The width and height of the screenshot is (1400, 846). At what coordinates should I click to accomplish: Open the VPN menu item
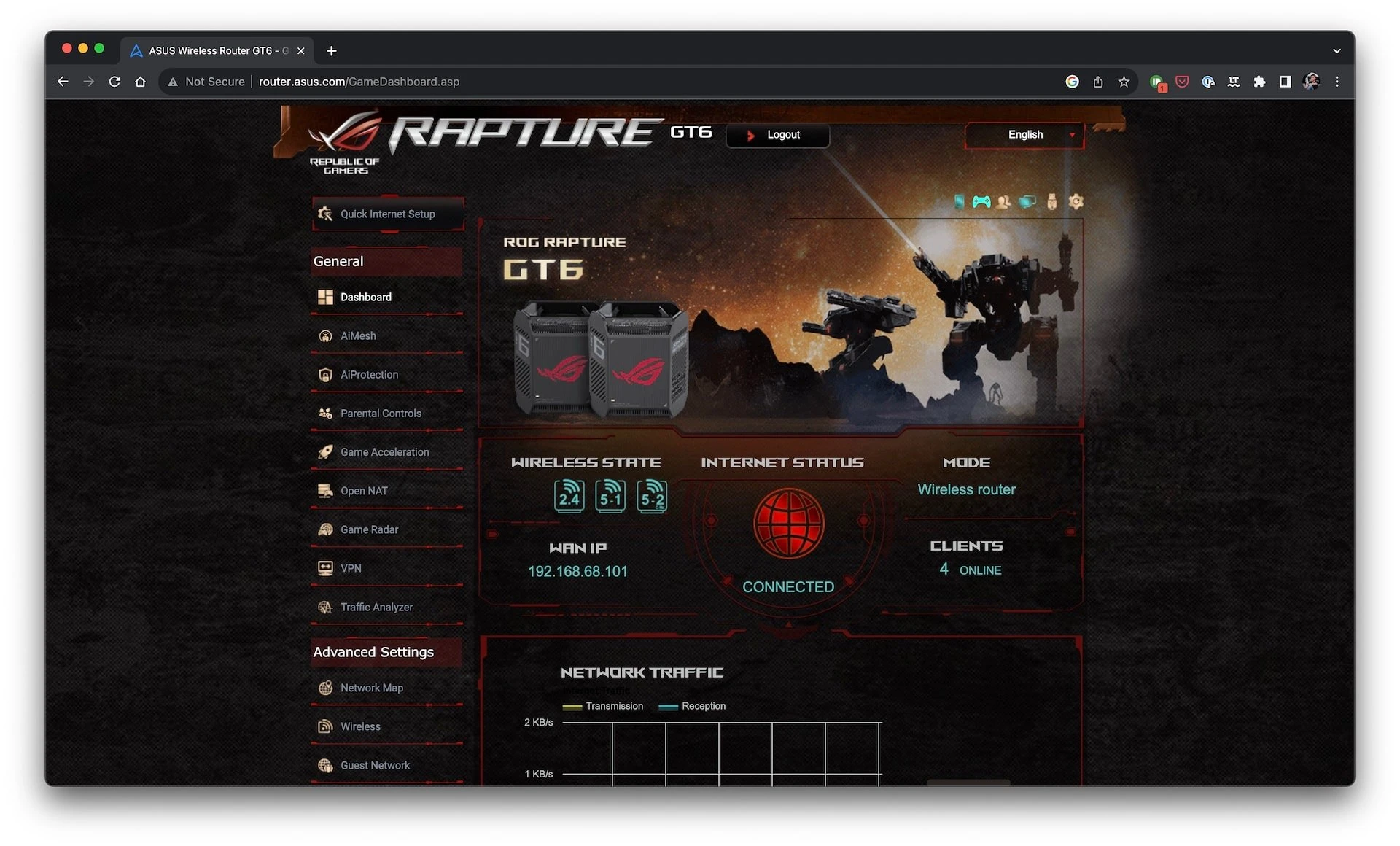click(387, 568)
